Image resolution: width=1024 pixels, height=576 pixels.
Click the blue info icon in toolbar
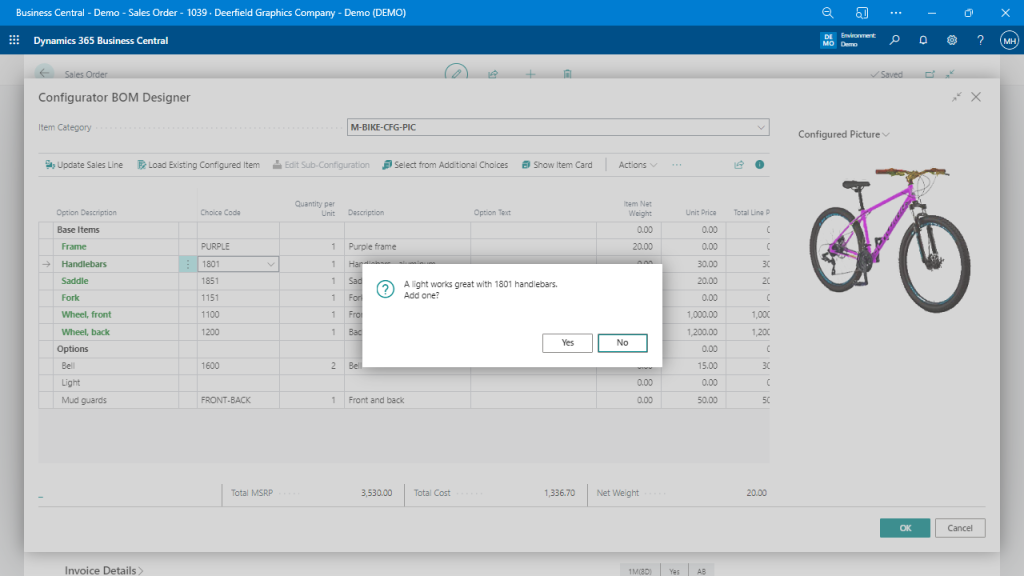(760, 165)
